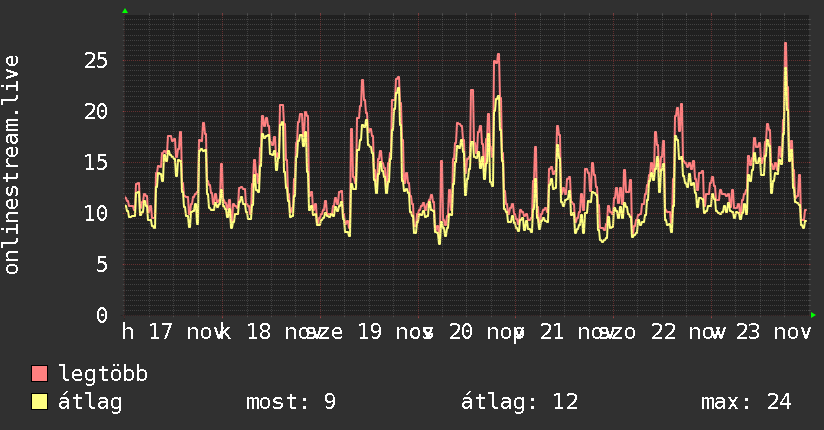The height and width of the screenshot is (430, 824).
Task: Click y-axis label 10
Action: (x=96, y=213)
